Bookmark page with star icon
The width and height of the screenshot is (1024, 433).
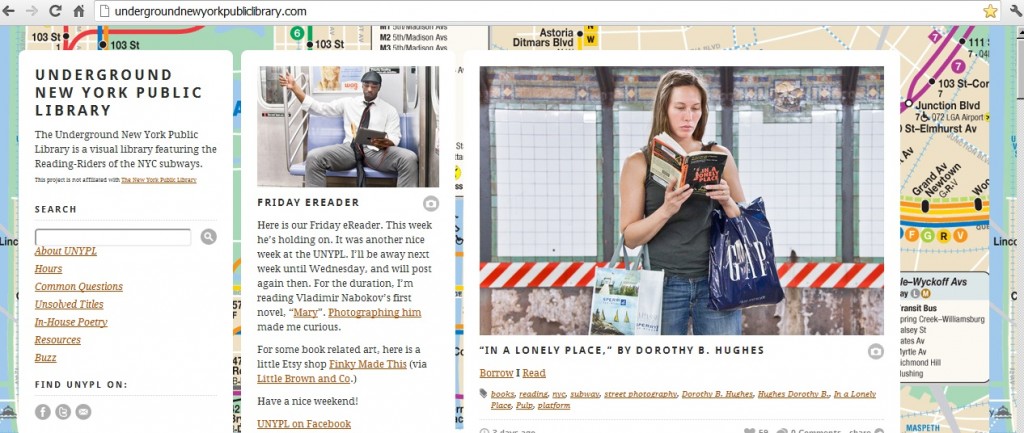coord(990,11)
